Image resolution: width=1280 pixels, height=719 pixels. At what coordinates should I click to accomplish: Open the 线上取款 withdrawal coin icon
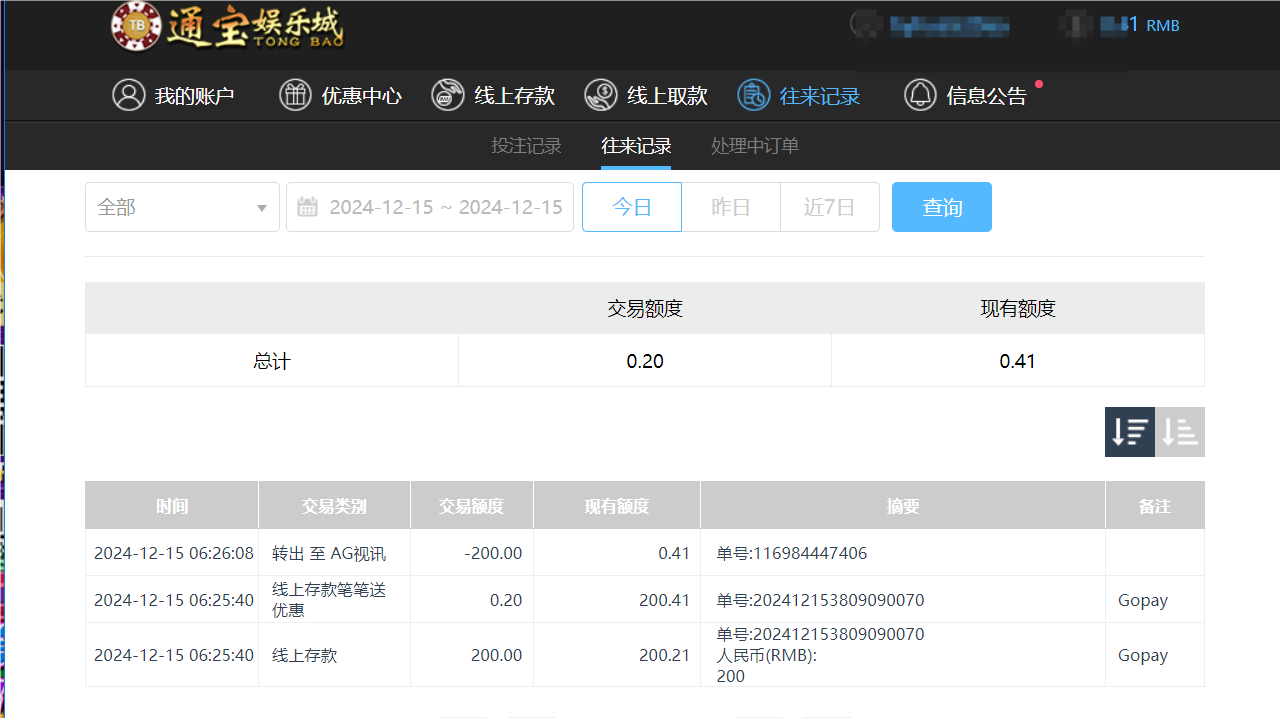[x=601, y=95]
